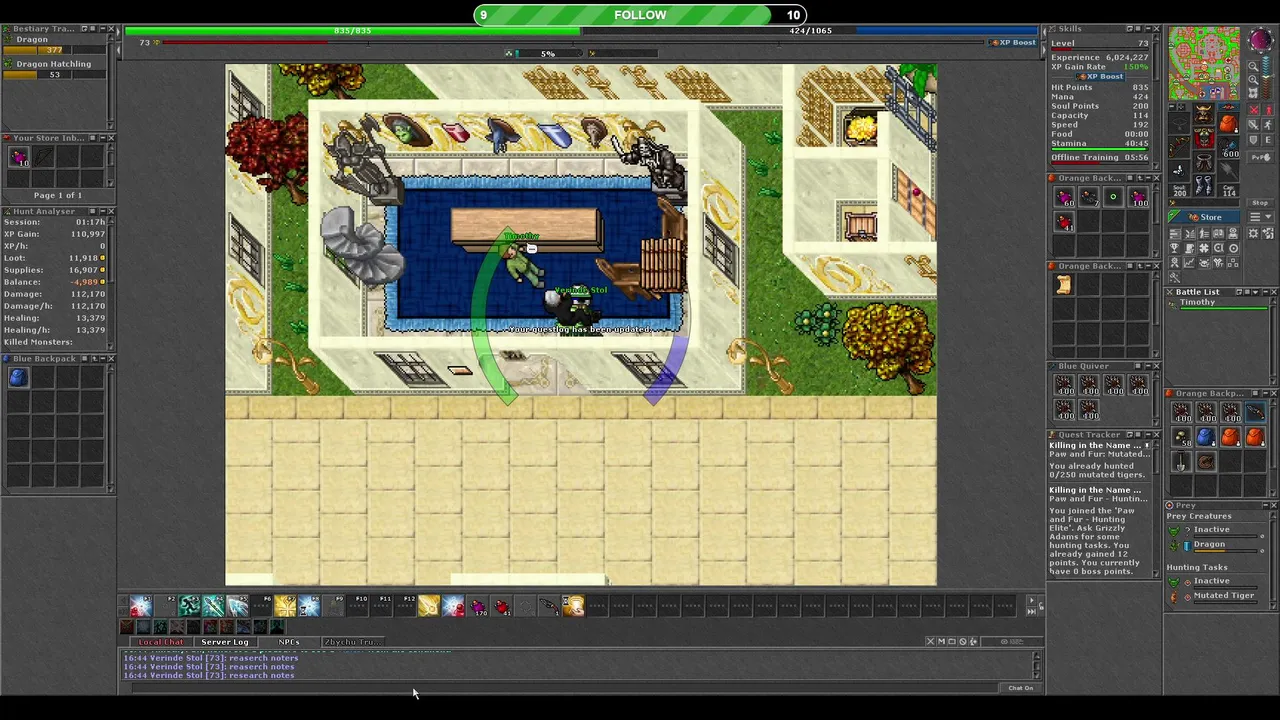Open Battle List filter dropdown arrow
The height and width of the screenshot is (720, 1280).
point(1255,292)
